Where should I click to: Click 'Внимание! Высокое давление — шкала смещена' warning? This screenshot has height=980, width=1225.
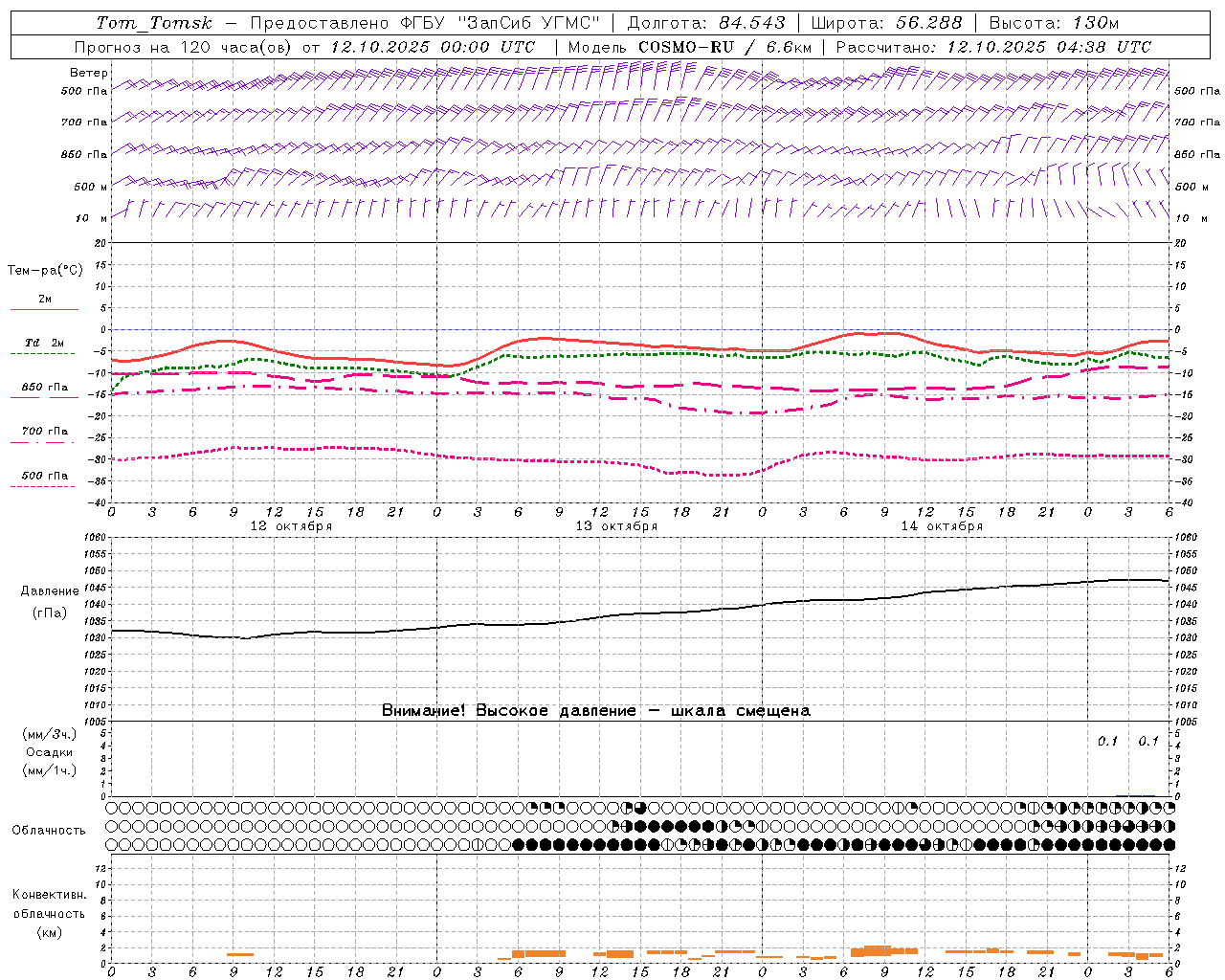coord(596,711)
